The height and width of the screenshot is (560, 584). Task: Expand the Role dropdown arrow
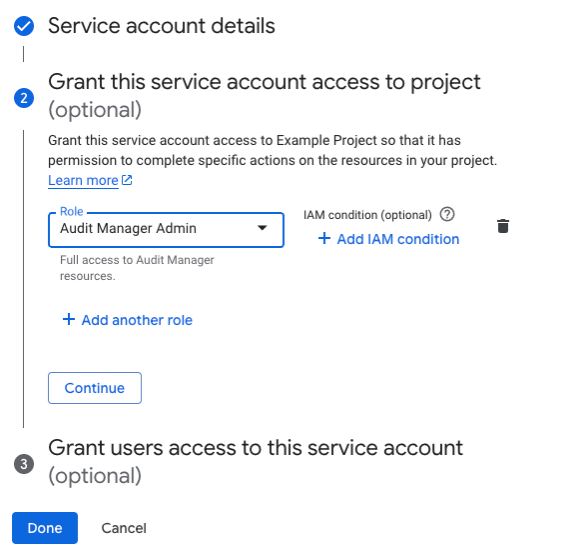tap(263, 228)
